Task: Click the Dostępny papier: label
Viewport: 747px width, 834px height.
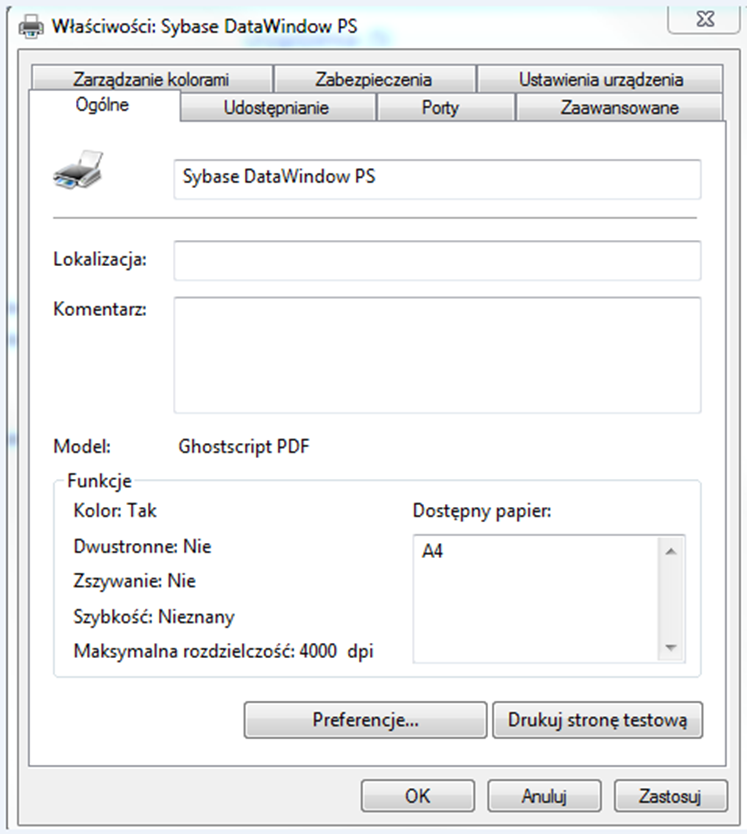Action: (x=482, y=511)
